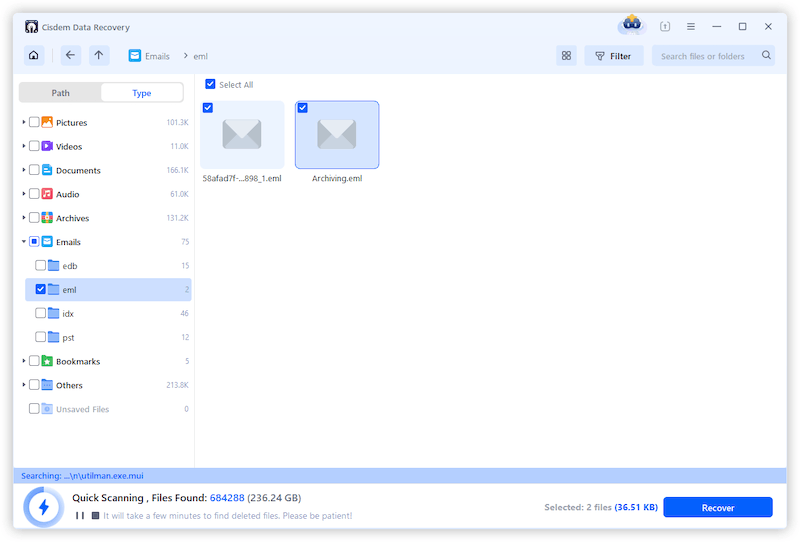Uncheck the Archiving.eml file checkbox
This screenshot has height=542, width=800.
(303, 108)
